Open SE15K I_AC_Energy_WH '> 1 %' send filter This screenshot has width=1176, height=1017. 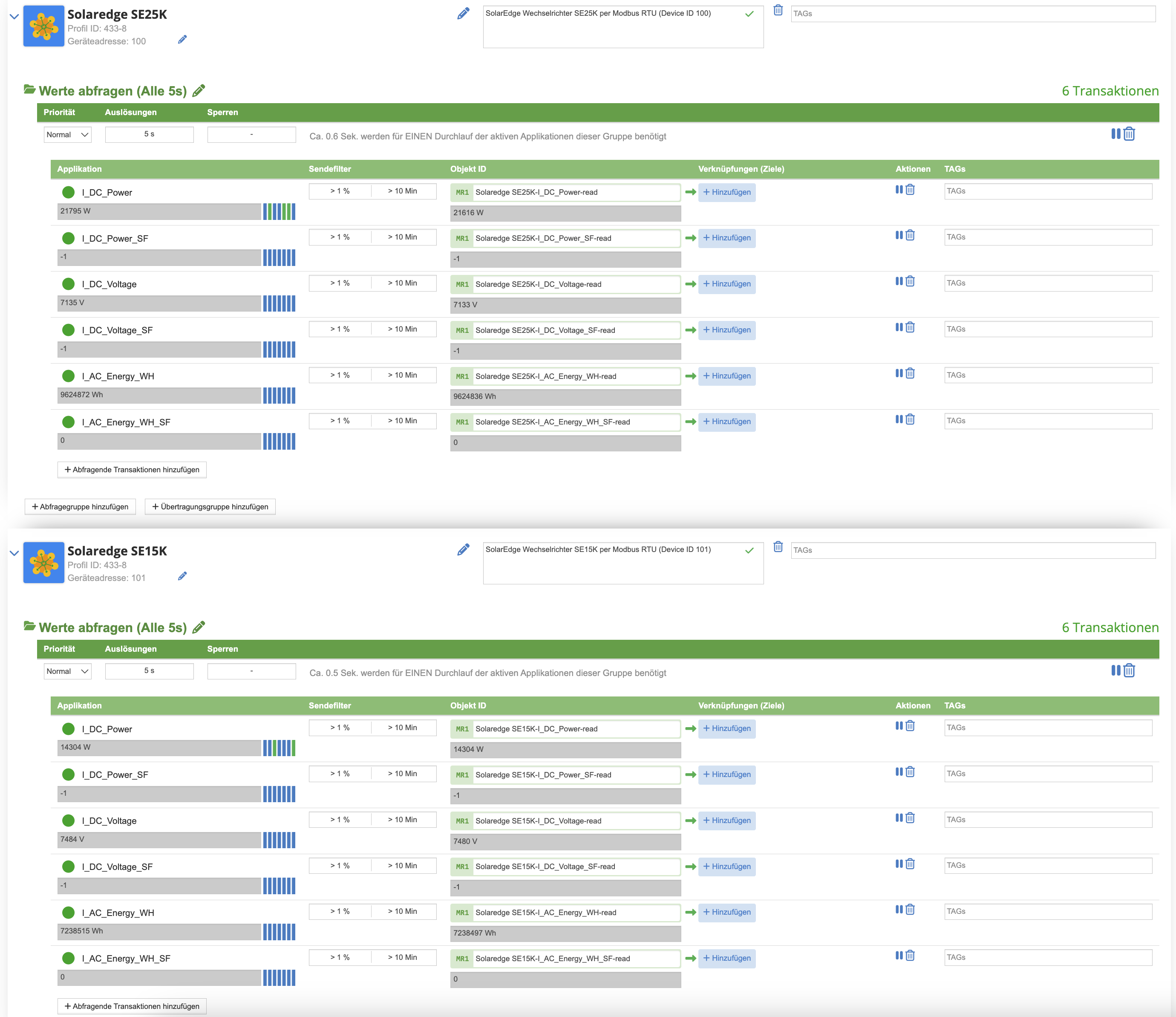pyautogui.click(x=340, y=911)
